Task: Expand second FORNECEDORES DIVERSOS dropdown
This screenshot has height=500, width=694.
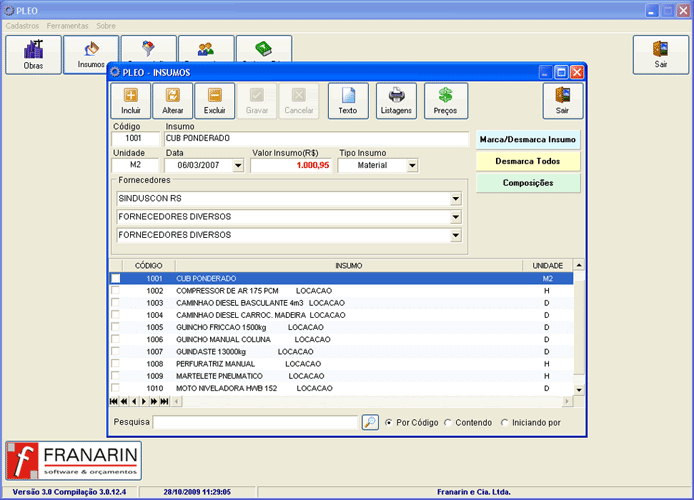Action: tap(455, 217)
